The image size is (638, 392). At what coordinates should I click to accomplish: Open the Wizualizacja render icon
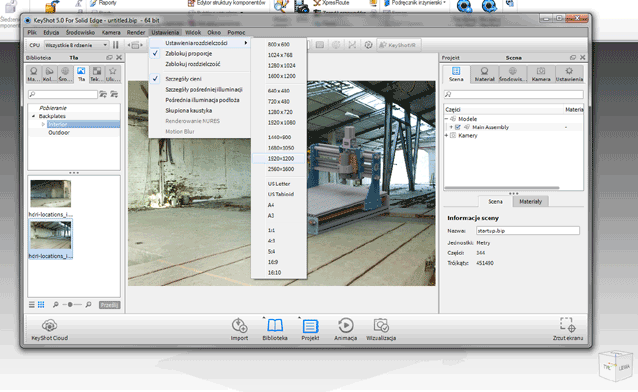click(381, 325)
